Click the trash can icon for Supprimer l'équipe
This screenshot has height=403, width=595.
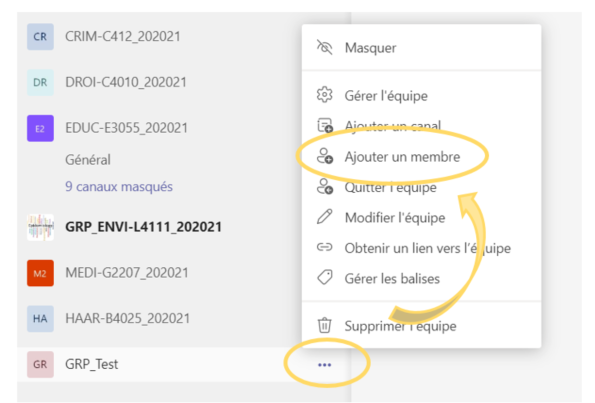pos(324,325)
